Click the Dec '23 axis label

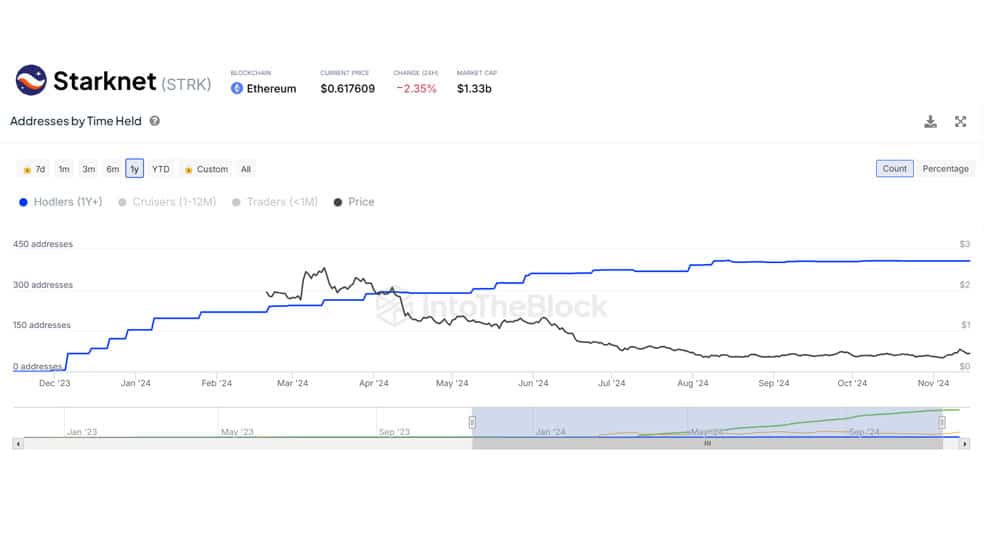point(55,383)
